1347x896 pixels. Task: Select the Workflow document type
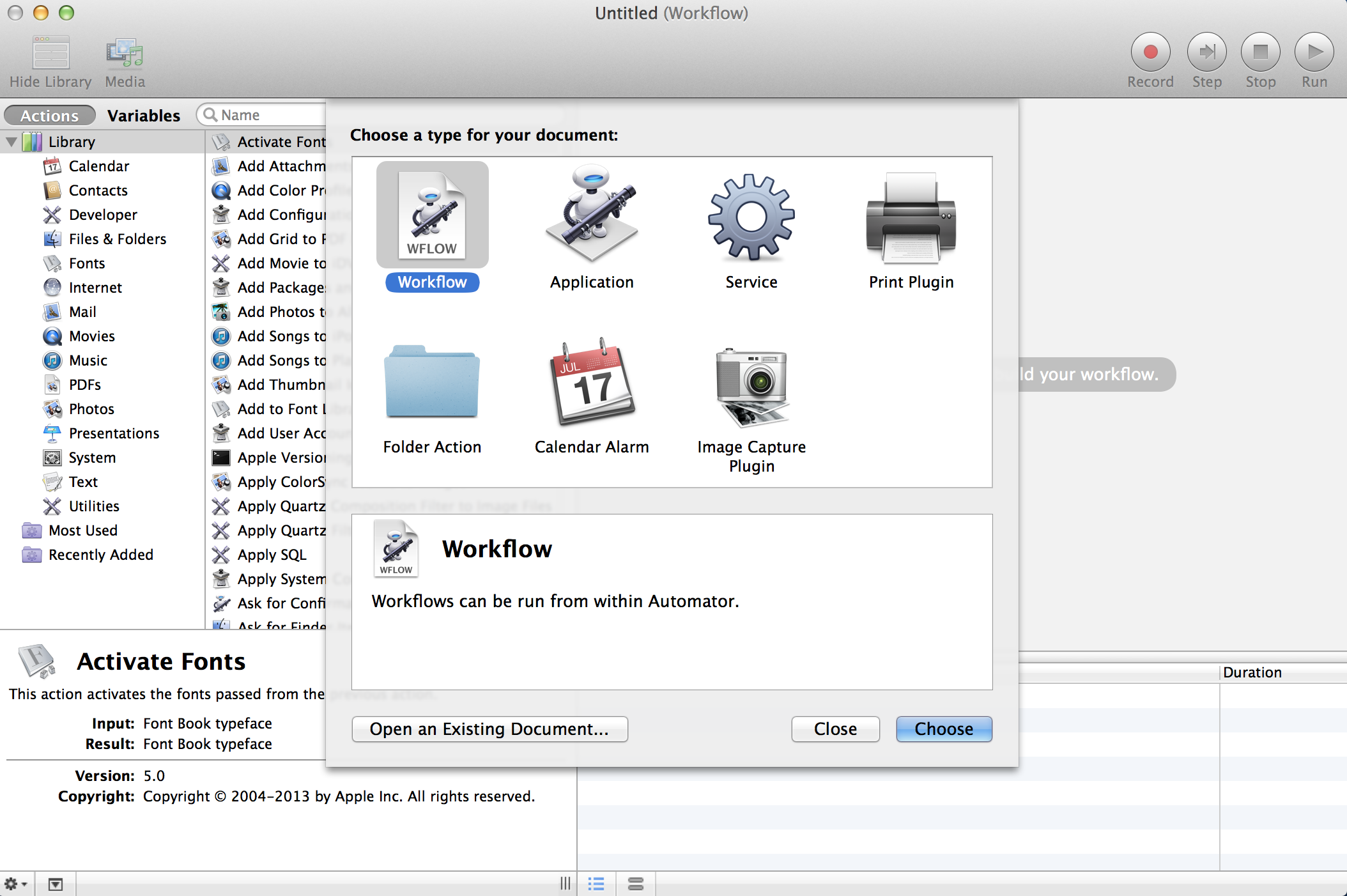432,227
